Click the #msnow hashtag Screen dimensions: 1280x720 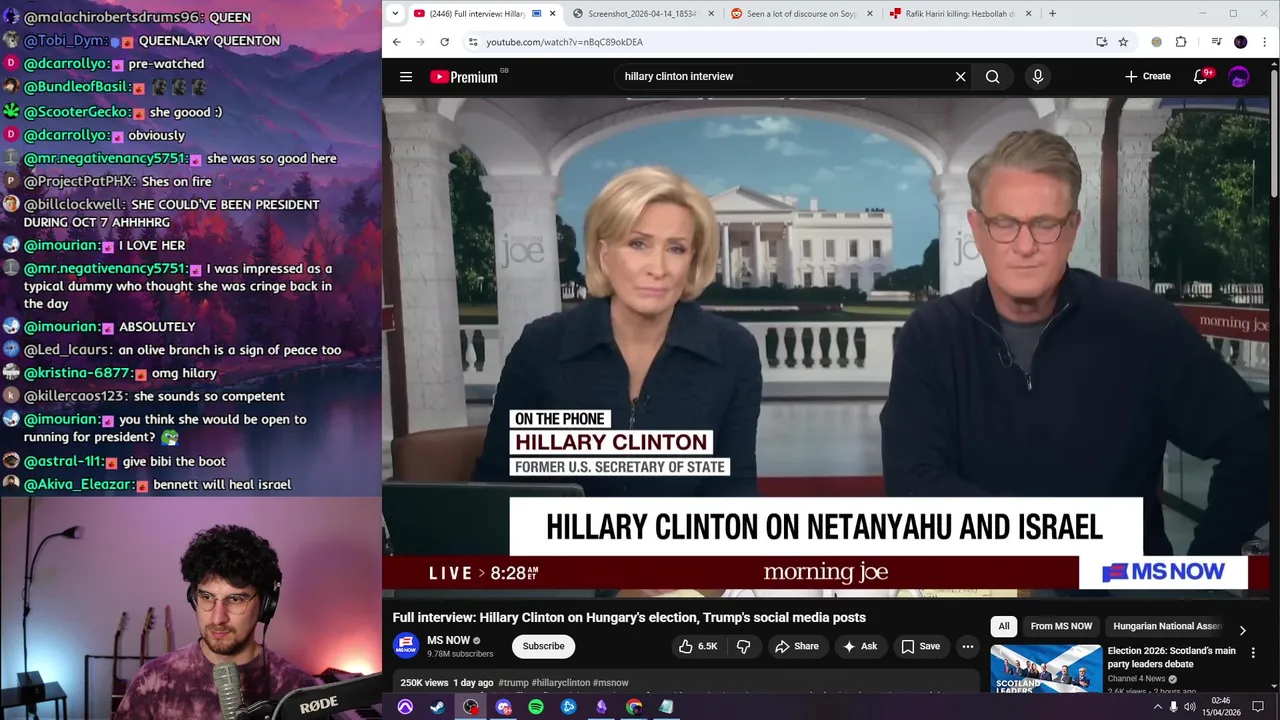point(611,683)
